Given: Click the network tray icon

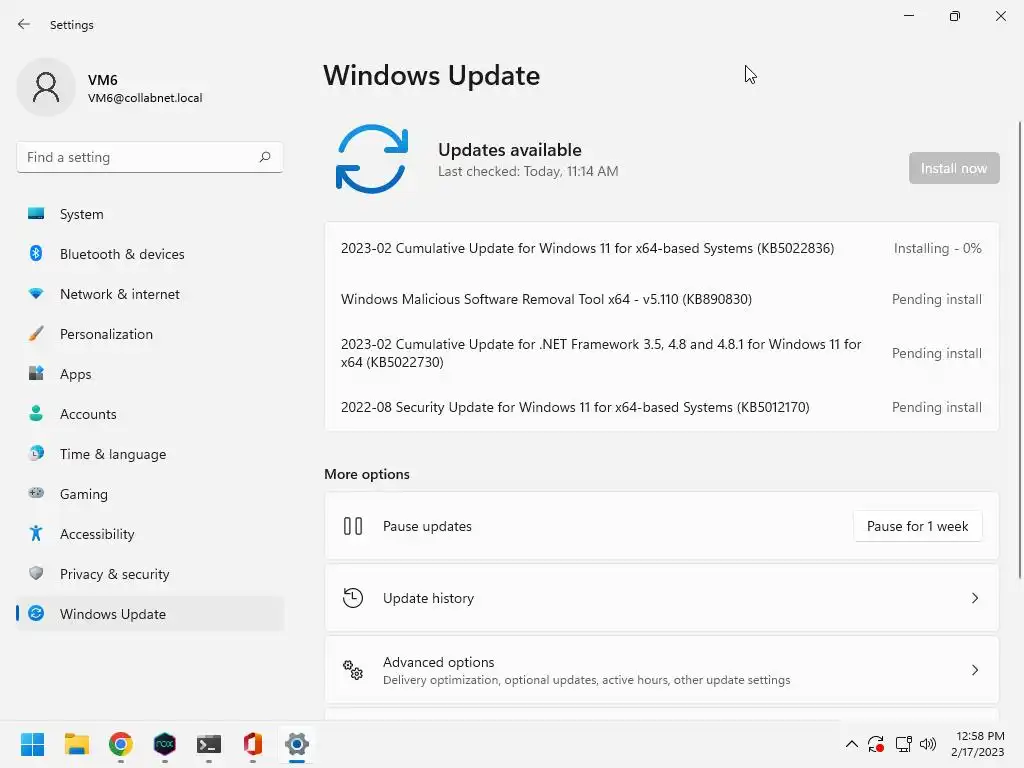Looking at the screenshot, I should [904, 744].
